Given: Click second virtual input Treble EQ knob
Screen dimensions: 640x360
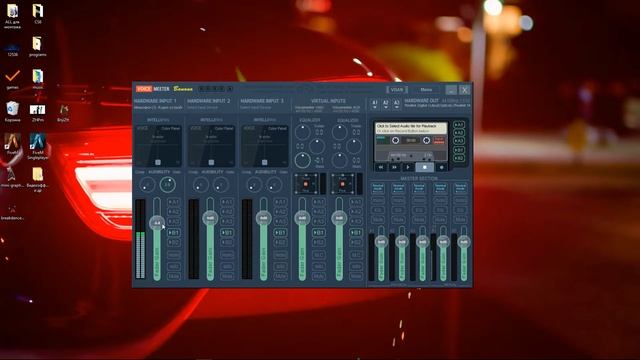Looking at the screenshot, I should coord(339,132).
